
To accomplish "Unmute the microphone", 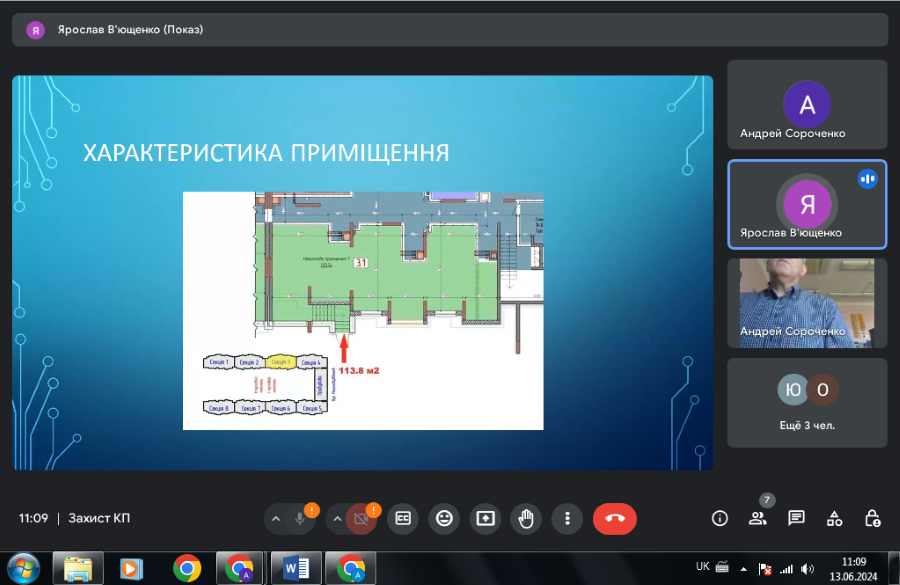I will coord(299,518).
